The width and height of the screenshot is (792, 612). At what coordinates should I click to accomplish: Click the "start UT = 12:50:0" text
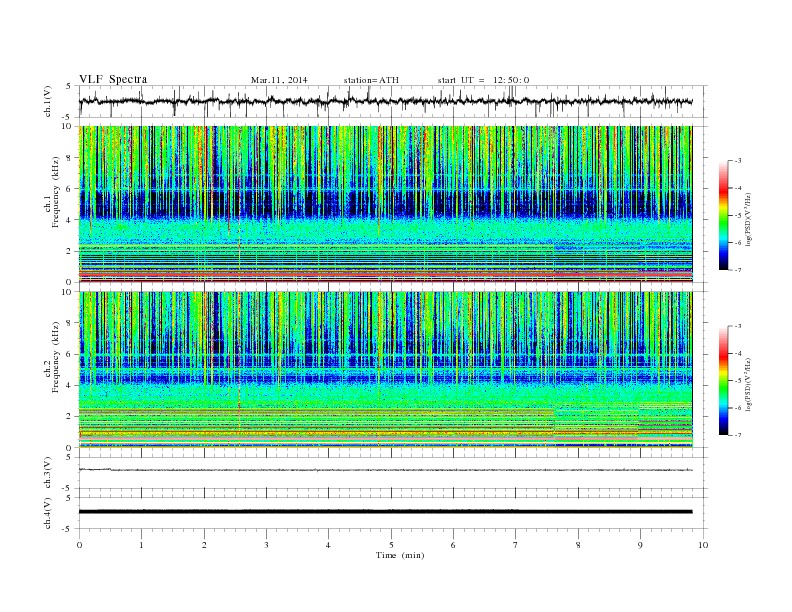(483, 80)
